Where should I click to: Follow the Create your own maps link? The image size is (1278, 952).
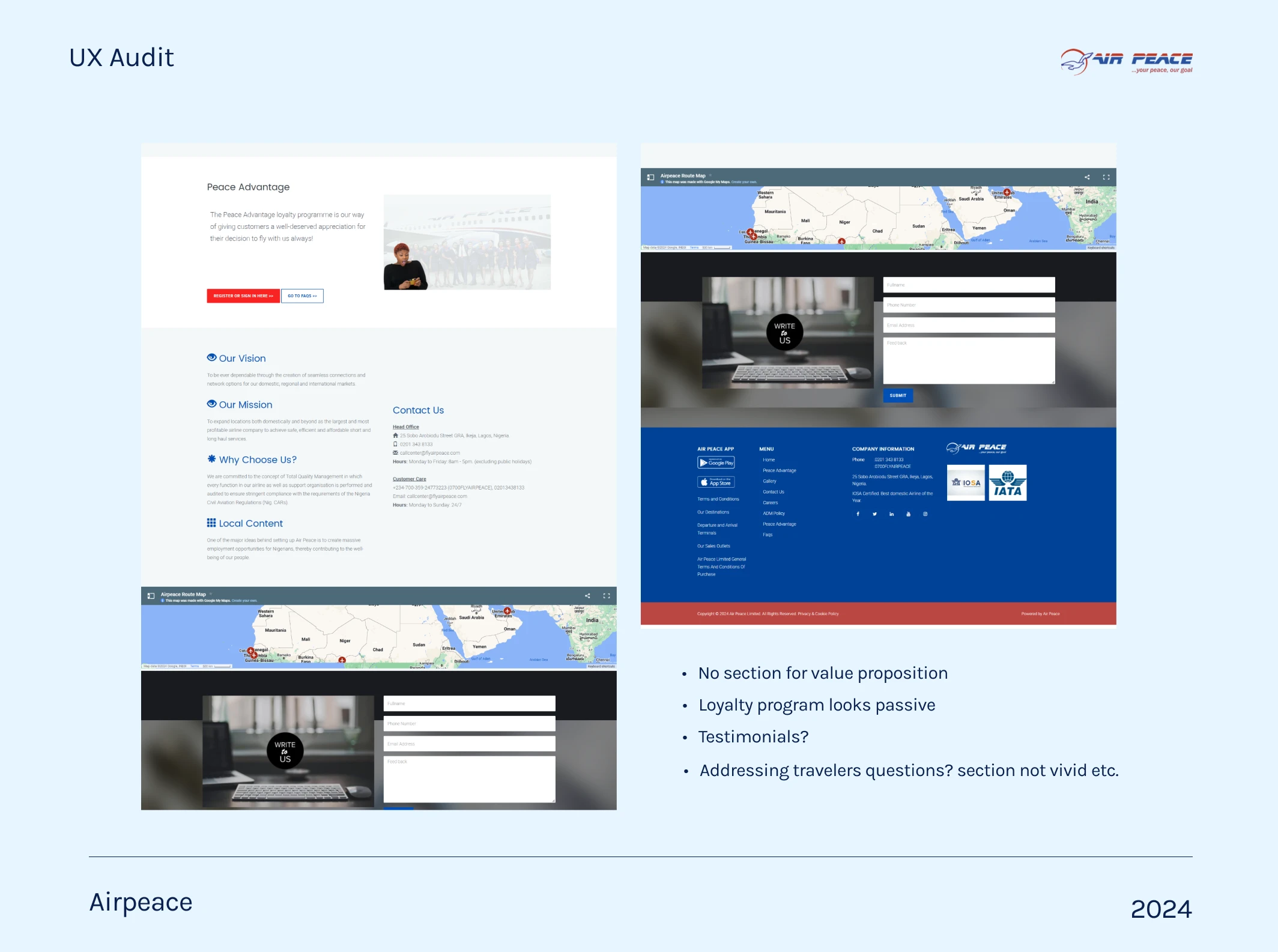[744, 182]
